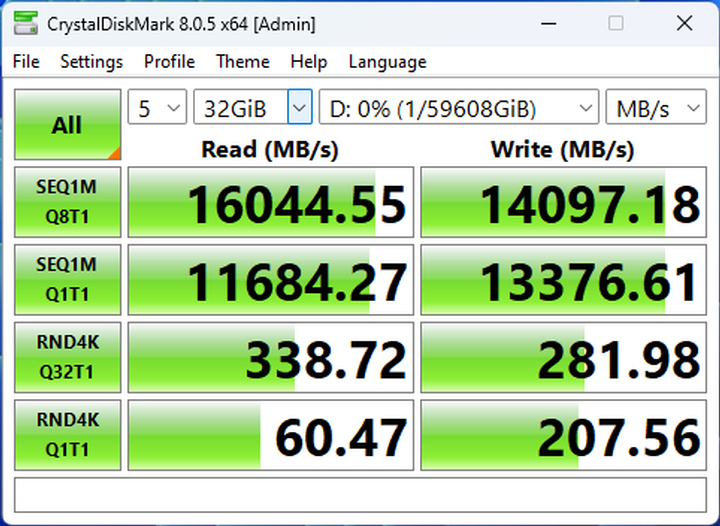Open the Profile menu
The image size is (720, 526).
tap(169, 62)
